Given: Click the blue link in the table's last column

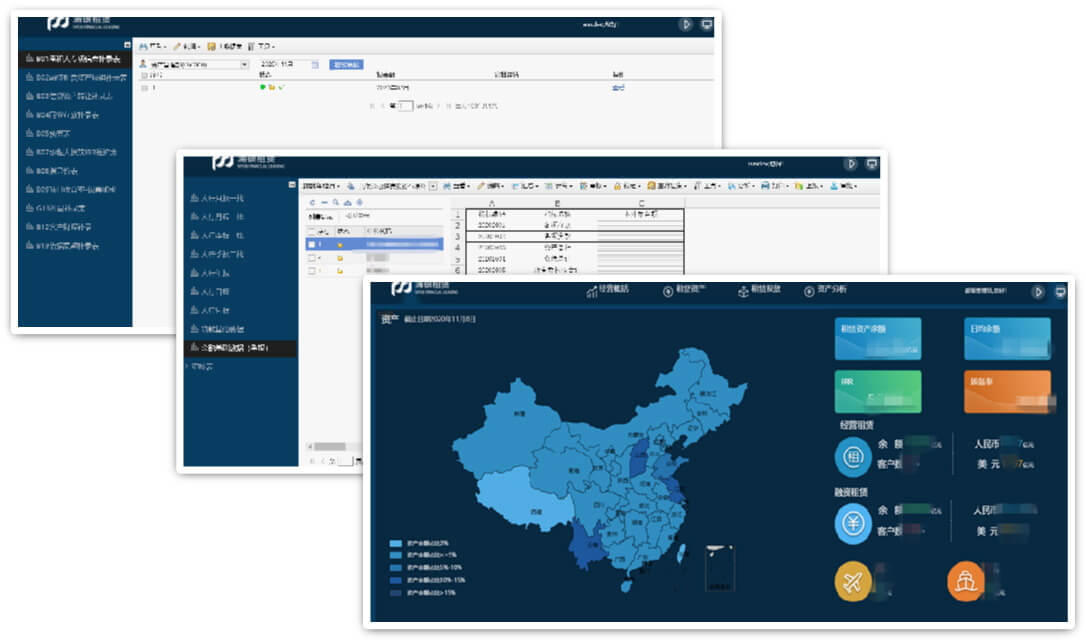Looking at the screenshot, I should (x=617, y=88).
